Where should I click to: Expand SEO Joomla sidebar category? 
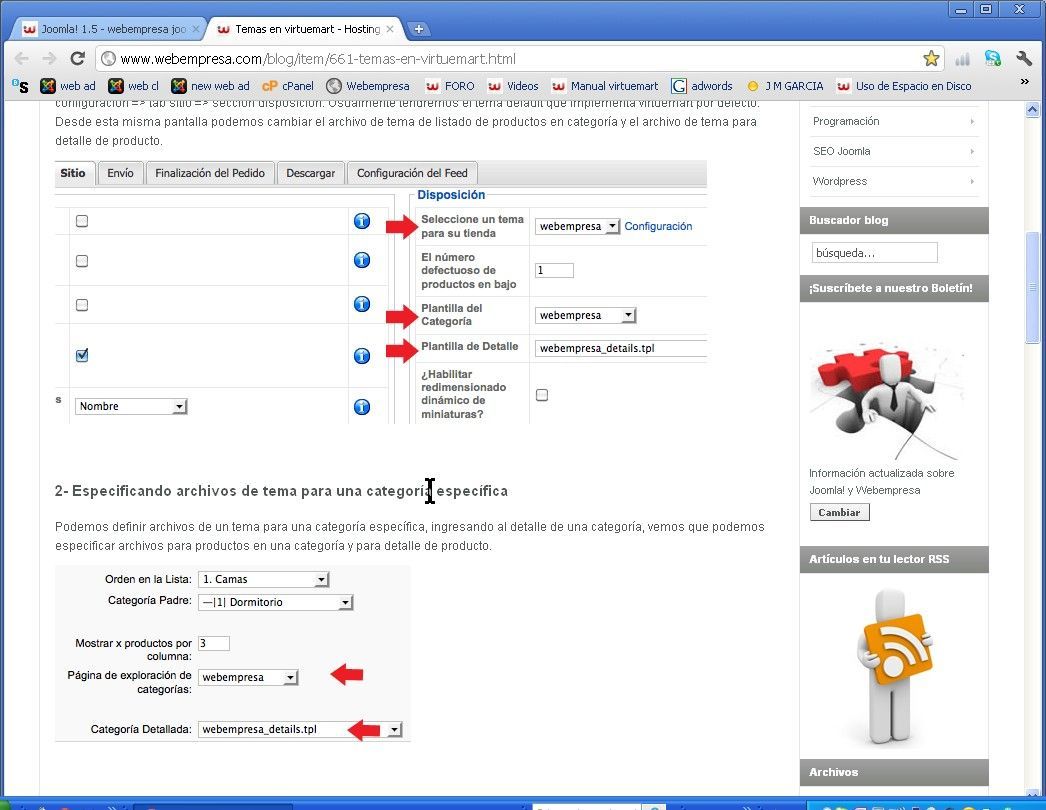coord(893,151)
